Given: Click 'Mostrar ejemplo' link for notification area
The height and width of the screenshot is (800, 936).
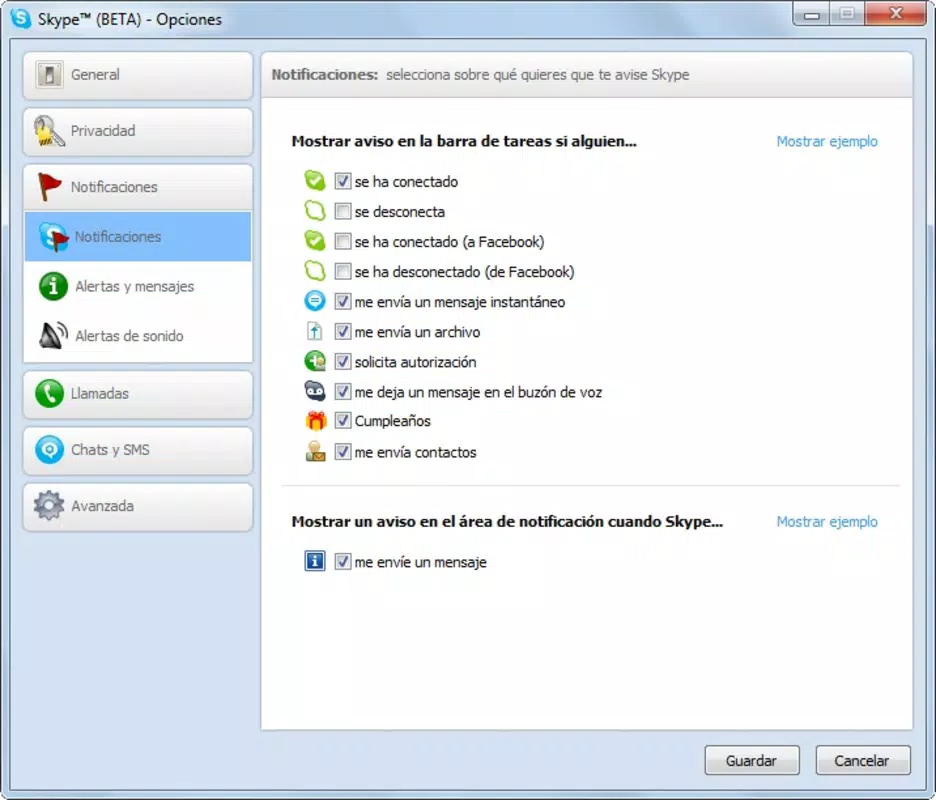Looking at the screenshot, I should click(x=827, y=522).
